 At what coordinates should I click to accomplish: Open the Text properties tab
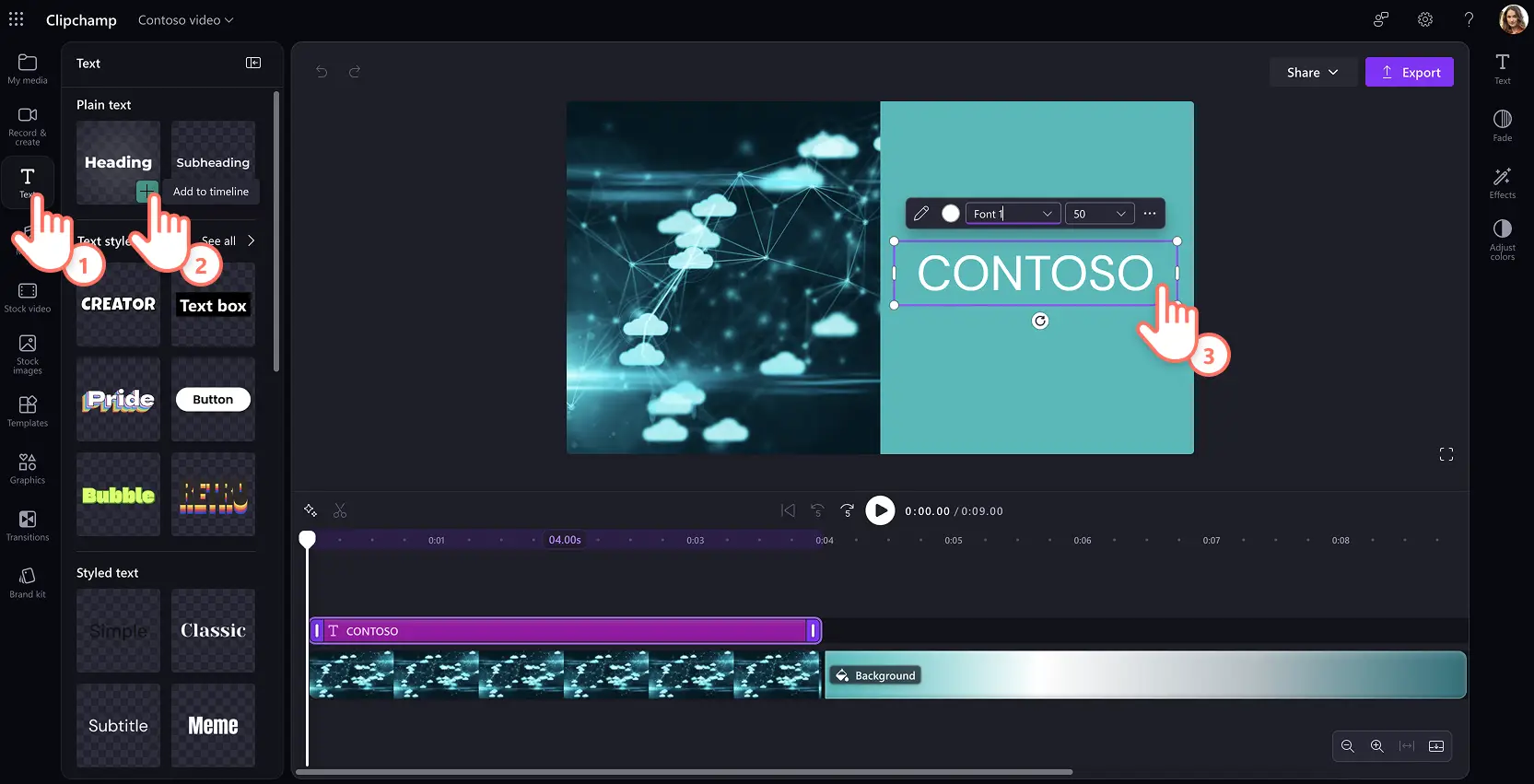1503,69
